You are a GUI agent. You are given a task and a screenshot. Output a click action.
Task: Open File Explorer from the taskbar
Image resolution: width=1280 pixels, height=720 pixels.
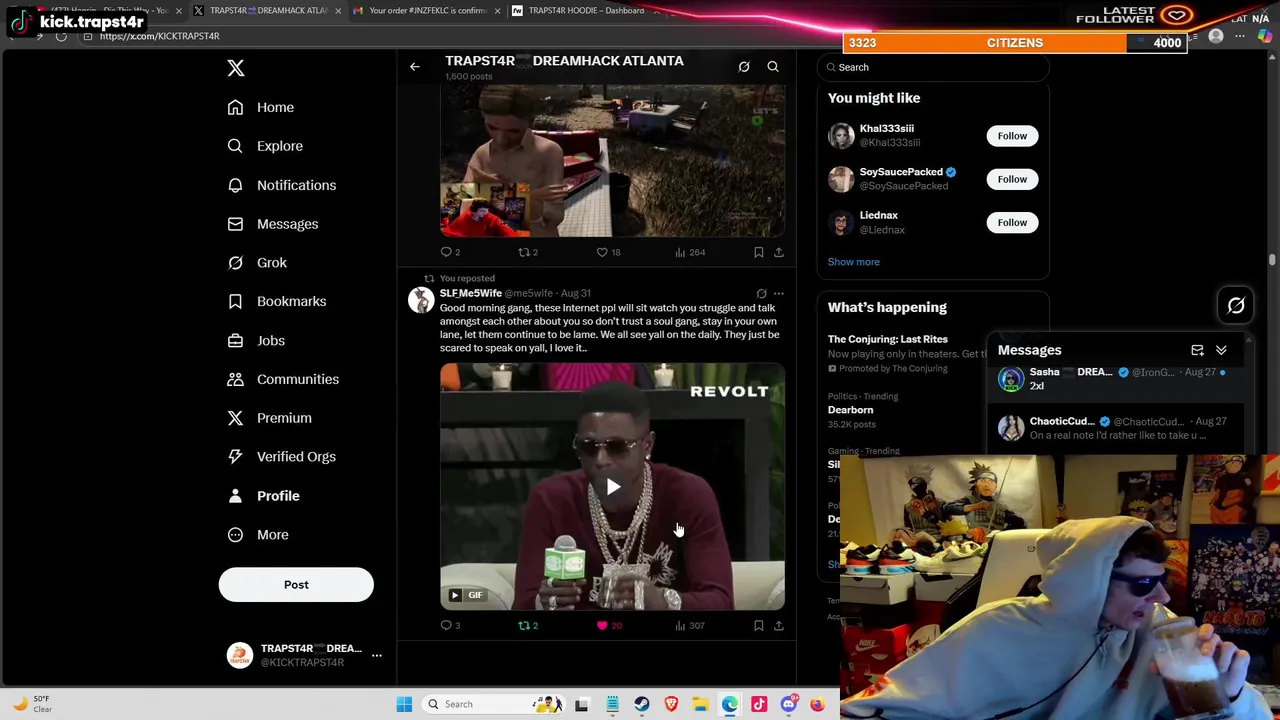click(x=700, y=704)
